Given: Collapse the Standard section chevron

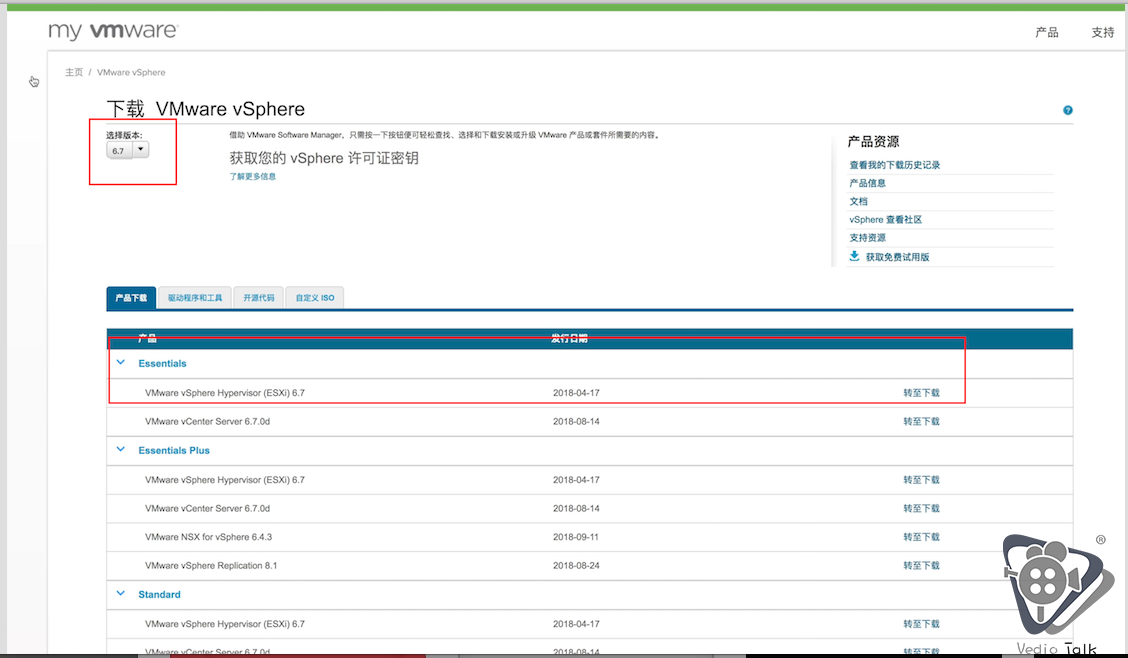Looking at the screenshot, I should 121,593.
